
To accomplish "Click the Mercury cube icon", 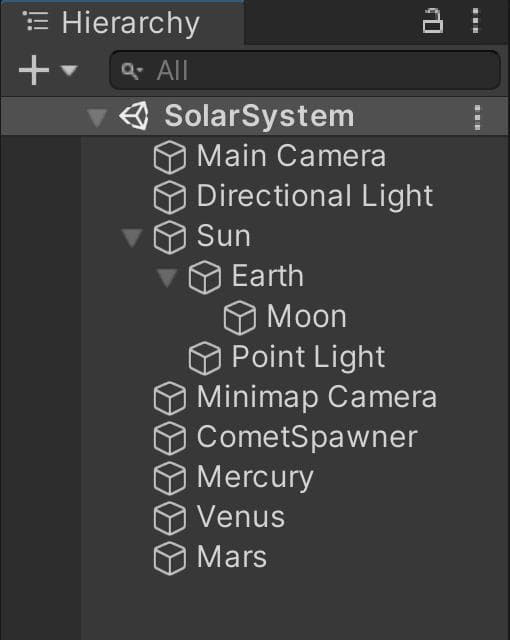I will 170,478.
